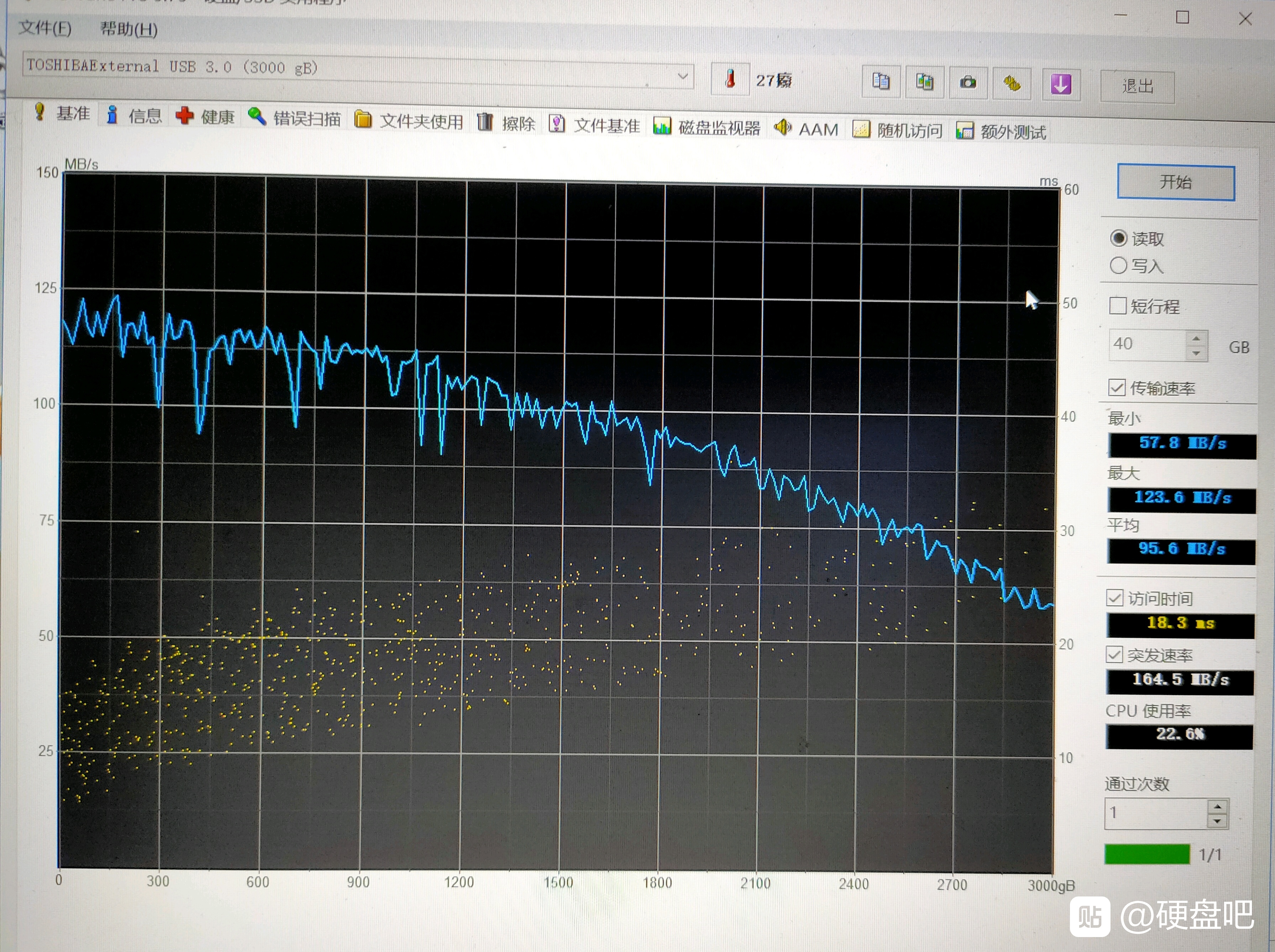Open the 帮助(H) menu
The image size is (1275, 952).
[129, 29]
